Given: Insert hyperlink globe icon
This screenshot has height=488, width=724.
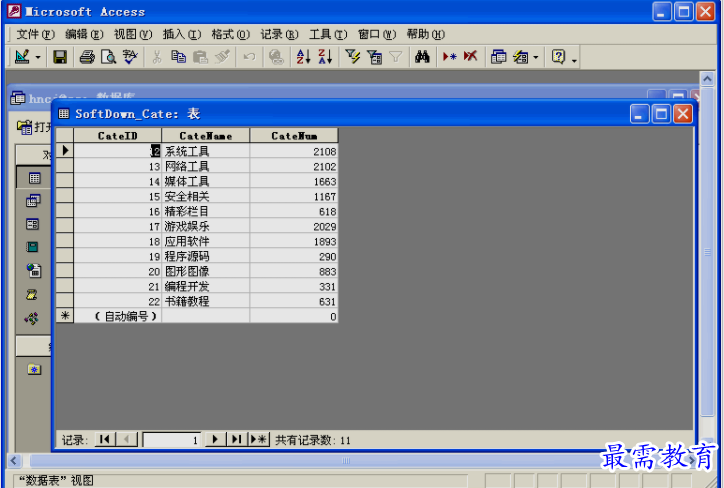Looking at the screenshot, I should tap(276, 57).
